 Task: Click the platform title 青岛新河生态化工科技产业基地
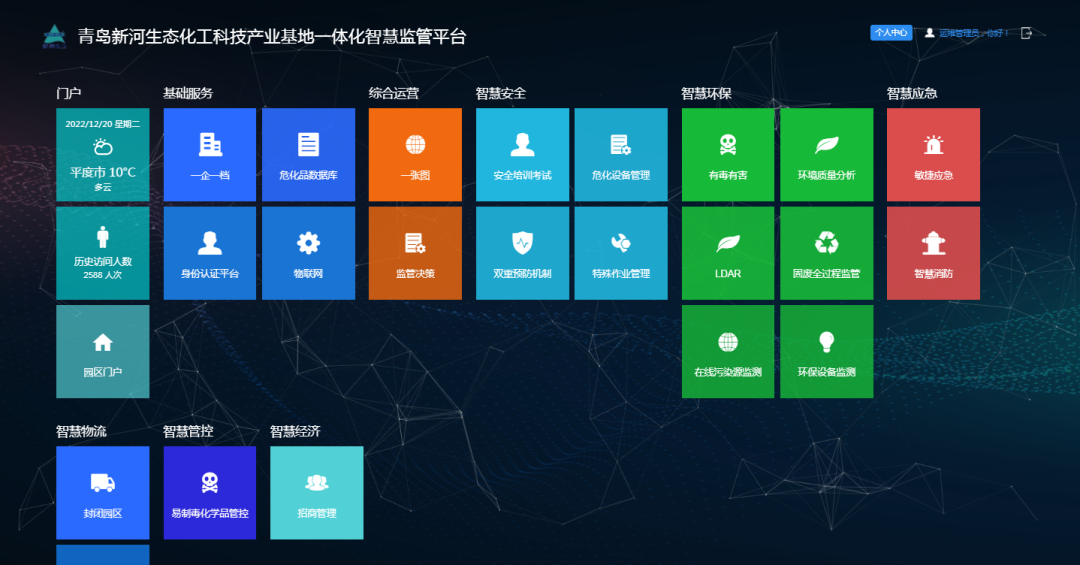pos(272,37)
